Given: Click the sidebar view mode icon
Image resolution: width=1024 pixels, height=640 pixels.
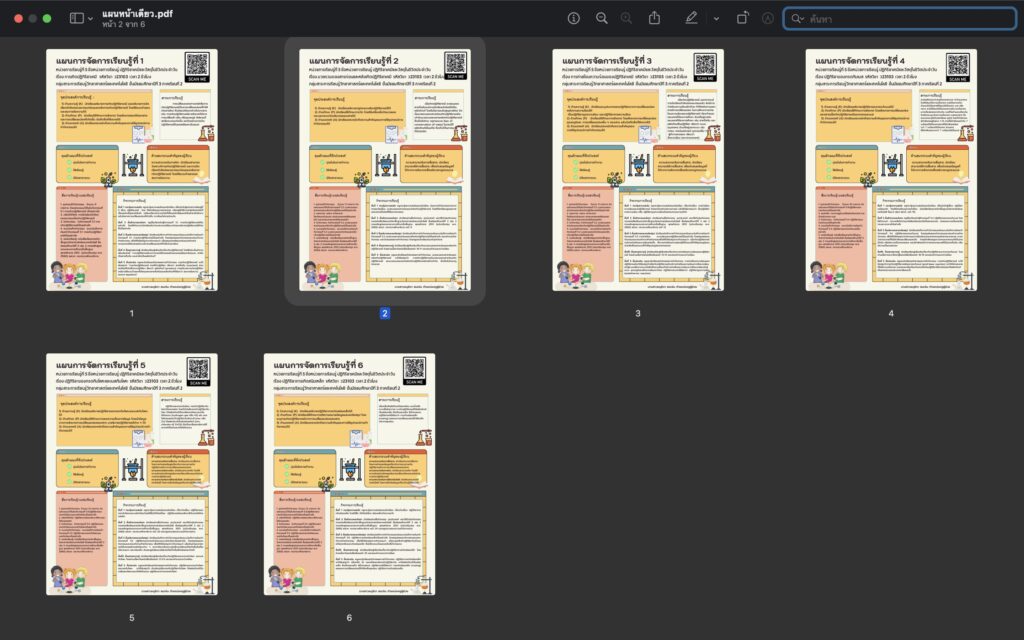Looking at the screenshot, I should click(76, 18).
